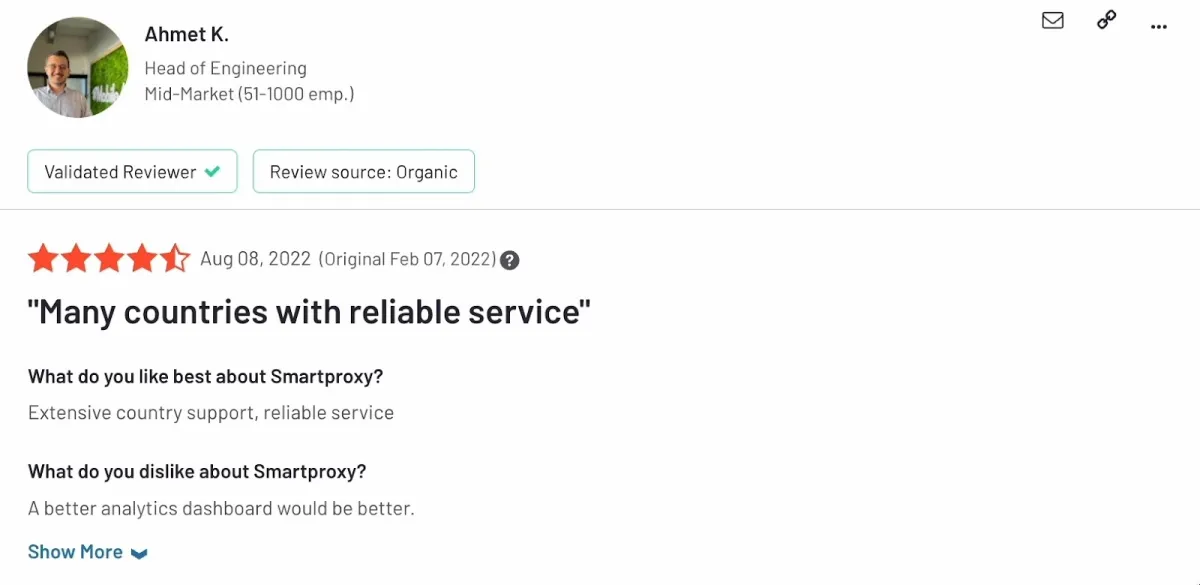Click the green Validated Reviewer checkmark
The image size is (1200, 585).
212,172
